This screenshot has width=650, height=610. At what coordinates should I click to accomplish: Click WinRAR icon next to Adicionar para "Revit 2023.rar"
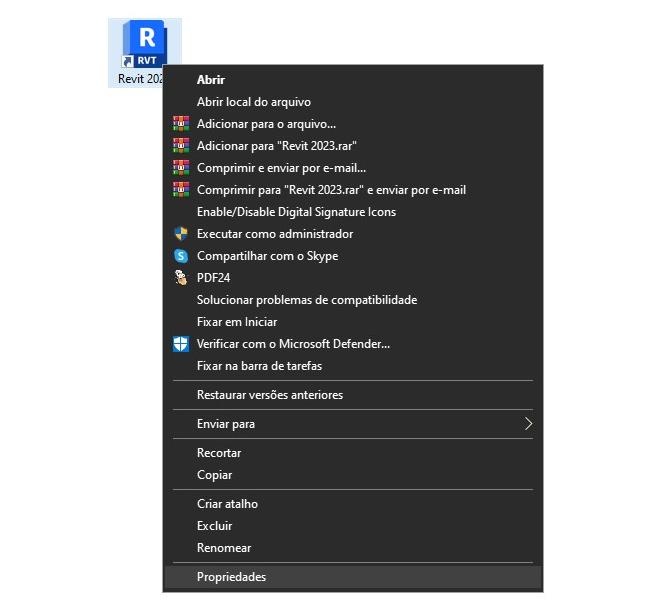[x=181, y=145]
